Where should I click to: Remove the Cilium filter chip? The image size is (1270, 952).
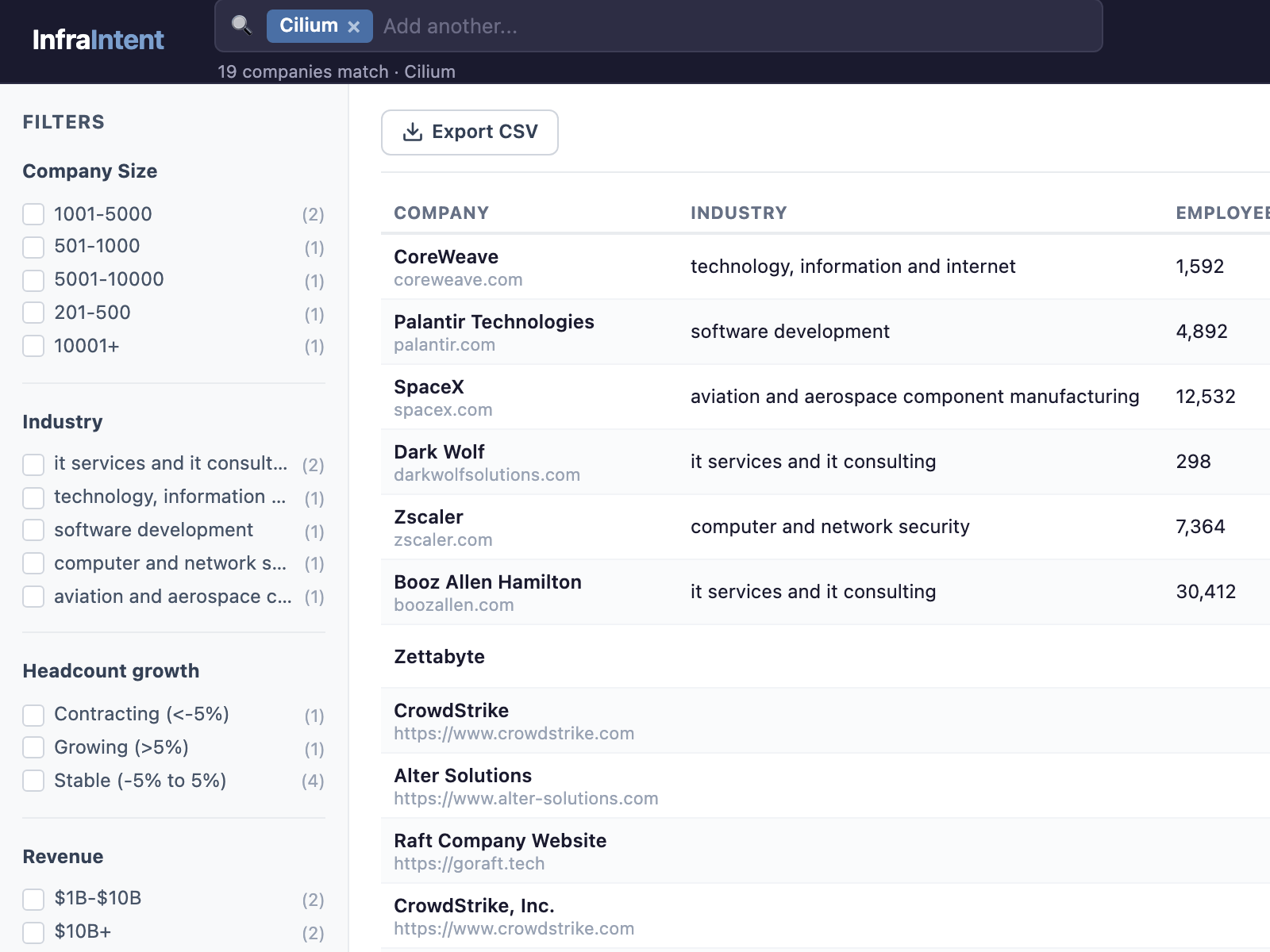point(355,25)
